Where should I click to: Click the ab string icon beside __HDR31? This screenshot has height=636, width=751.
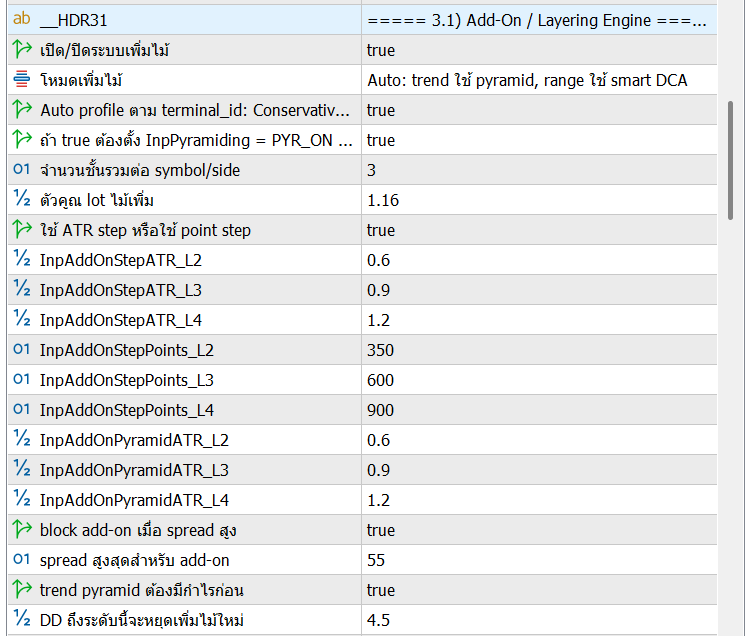pyautogui.click(x=21, y=20)
